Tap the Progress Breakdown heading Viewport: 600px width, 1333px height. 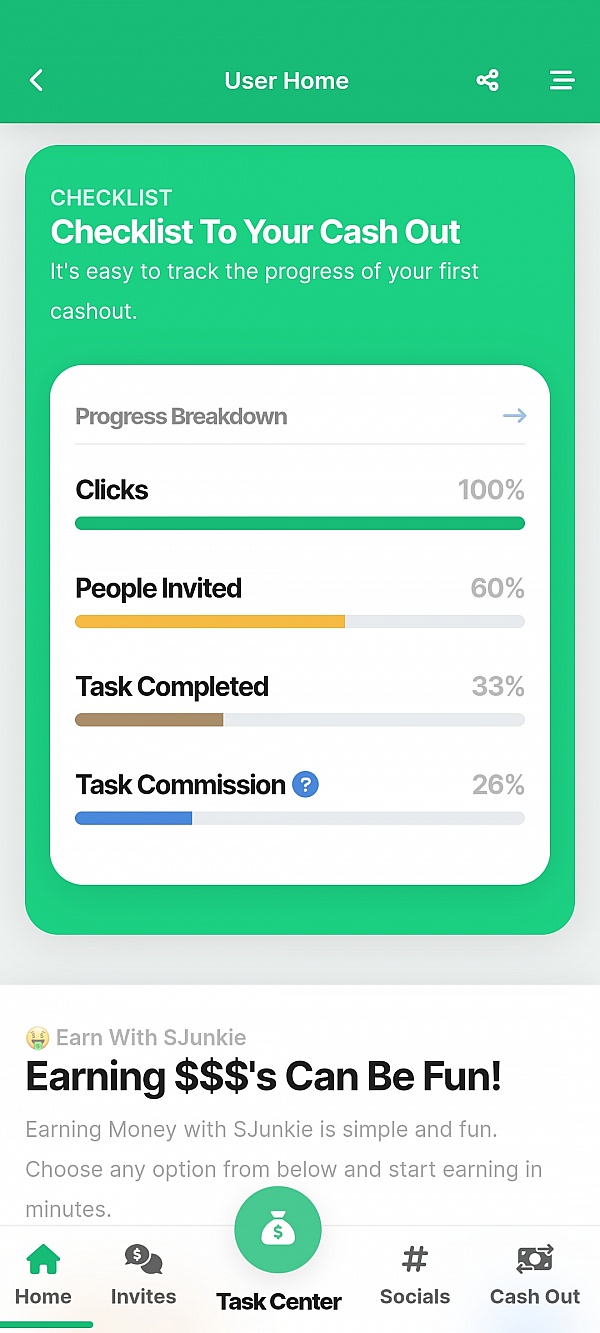click(181, 417)
